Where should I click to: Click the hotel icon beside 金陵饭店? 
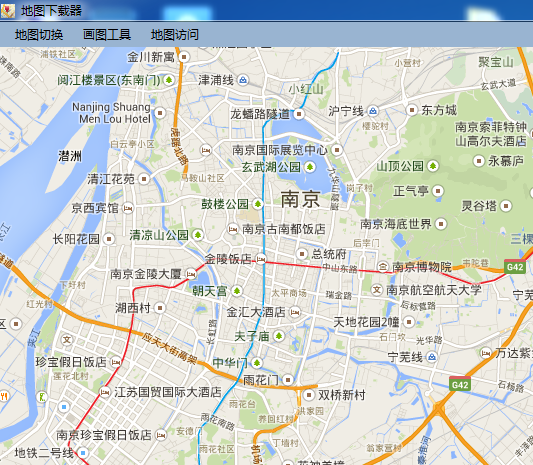point(261,259)
